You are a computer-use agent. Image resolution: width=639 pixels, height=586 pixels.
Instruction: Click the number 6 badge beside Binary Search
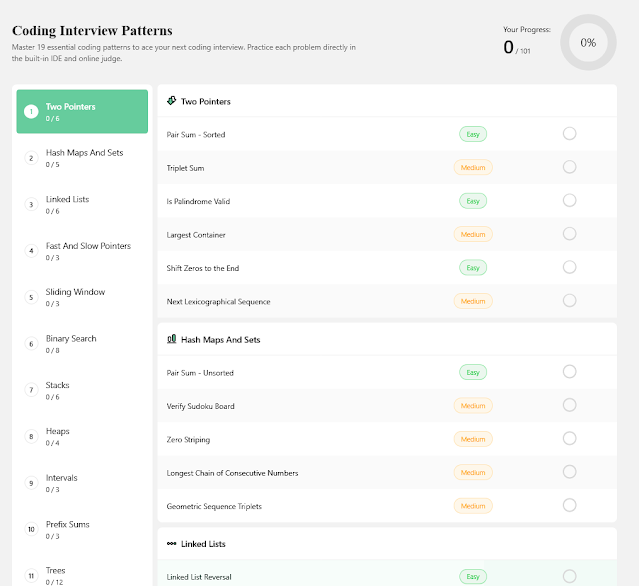point(31,343)
